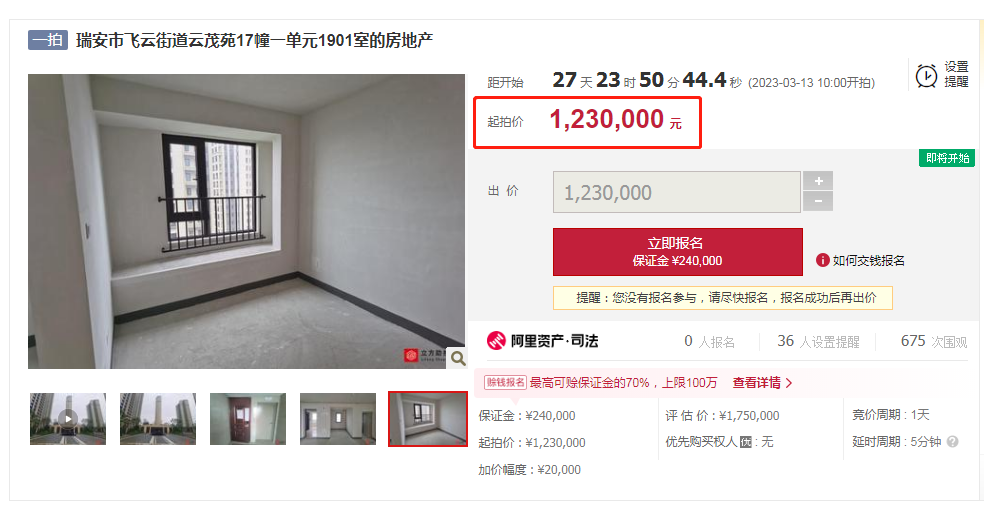Image resolution: width=984 pixels, height=505 pixels.
Task: Click the 阿里资产 logo icon
Action: pyautogui.click(x=496, y=341)
